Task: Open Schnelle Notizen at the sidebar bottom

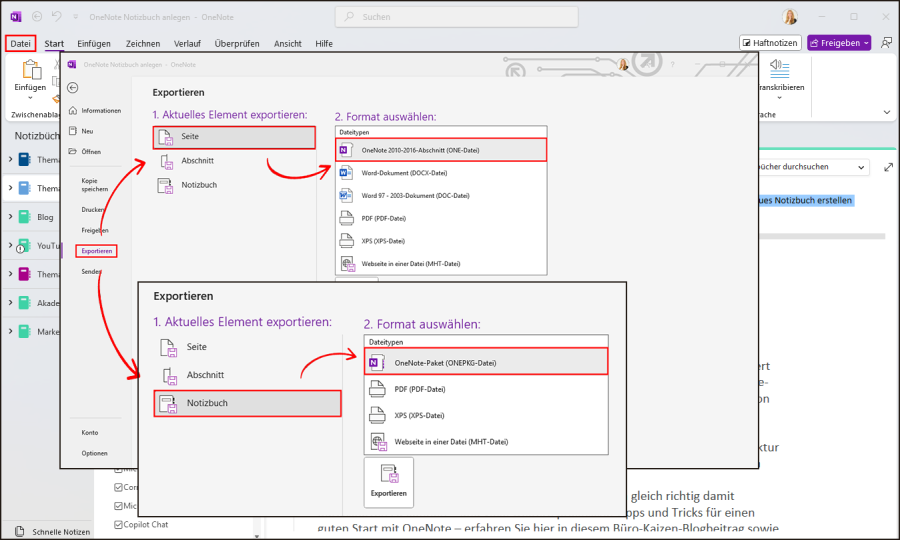Action: point(53,531)
